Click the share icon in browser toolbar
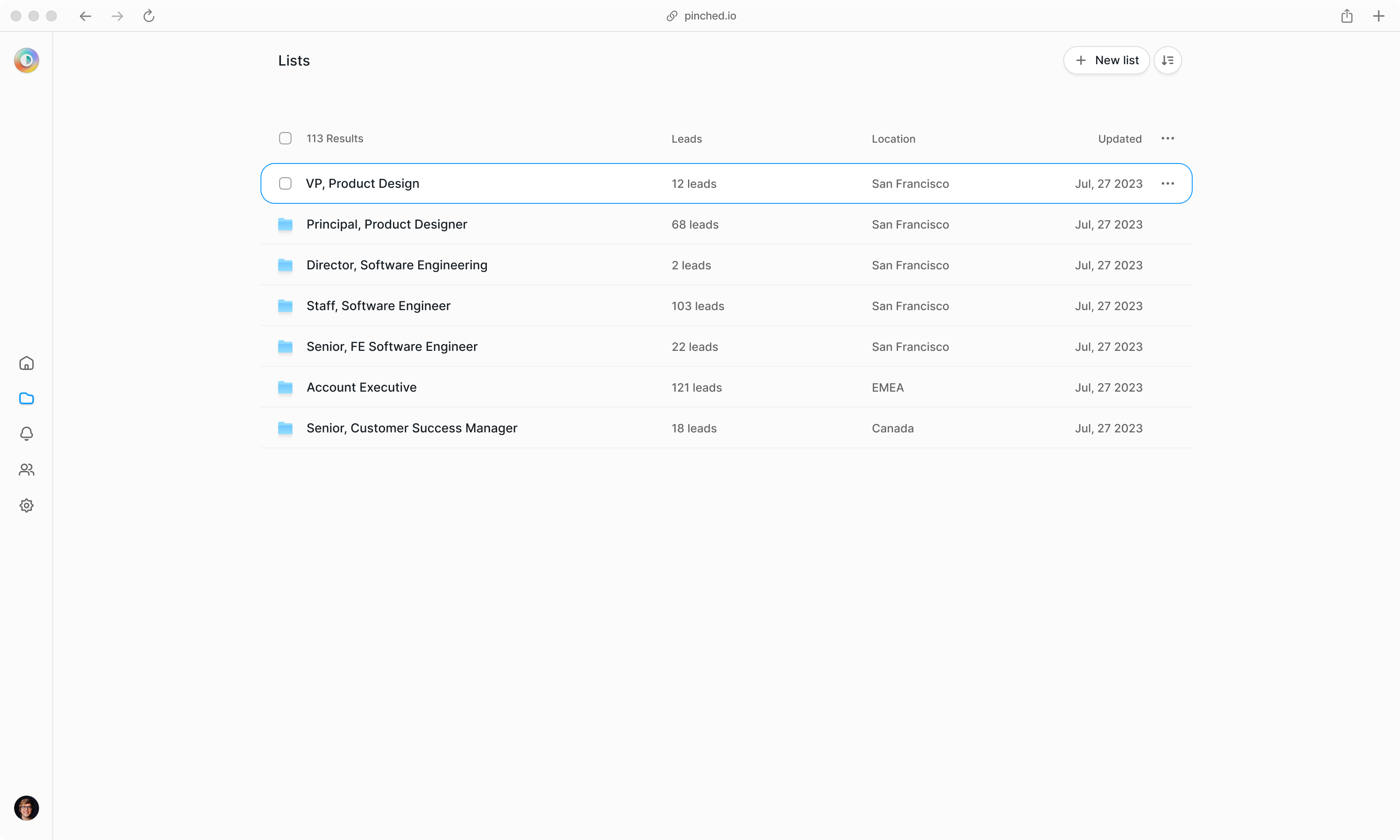Image resolution: width=1400 pixels, height=840 pixels. (1347, 16)
